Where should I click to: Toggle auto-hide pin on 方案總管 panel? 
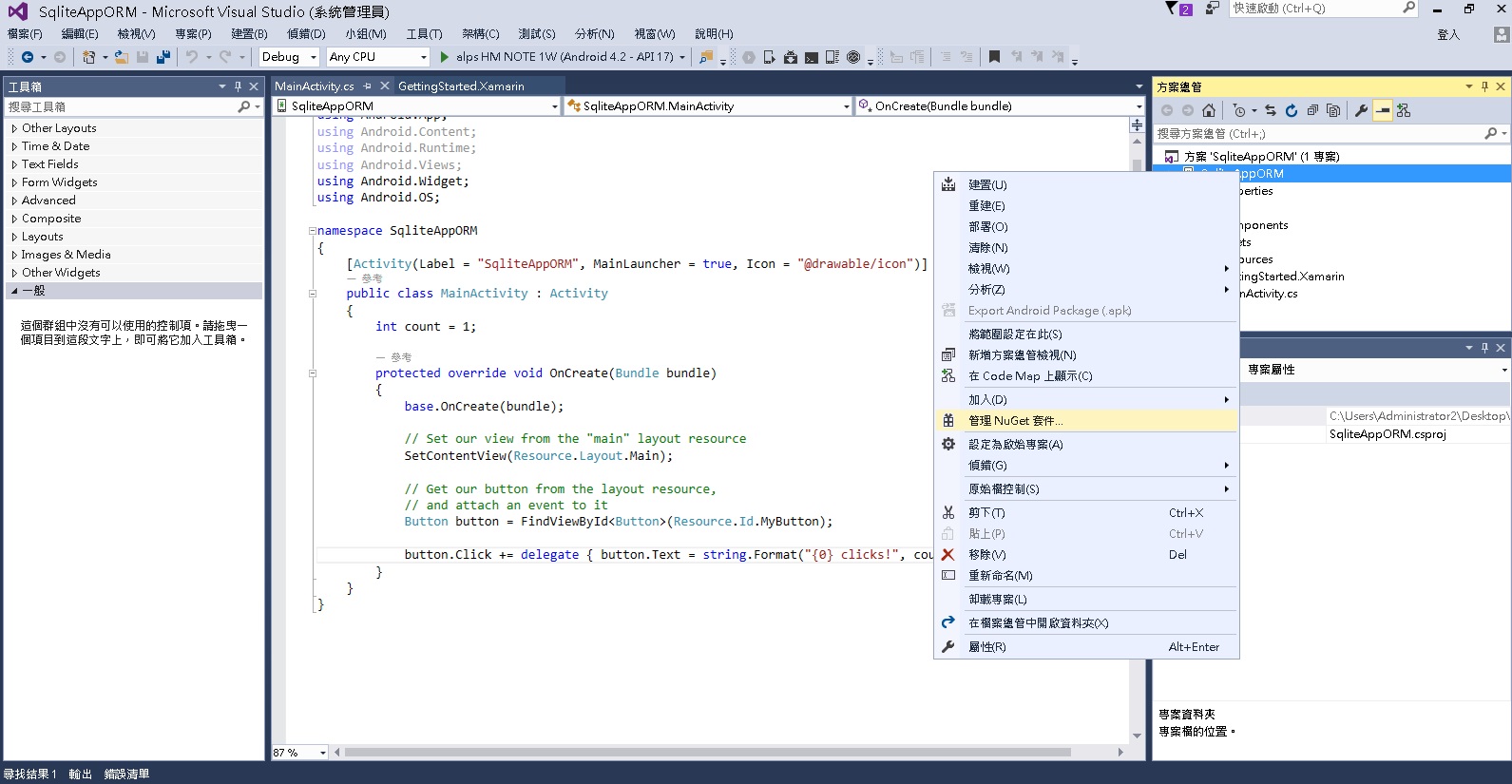click(1484, 86)
